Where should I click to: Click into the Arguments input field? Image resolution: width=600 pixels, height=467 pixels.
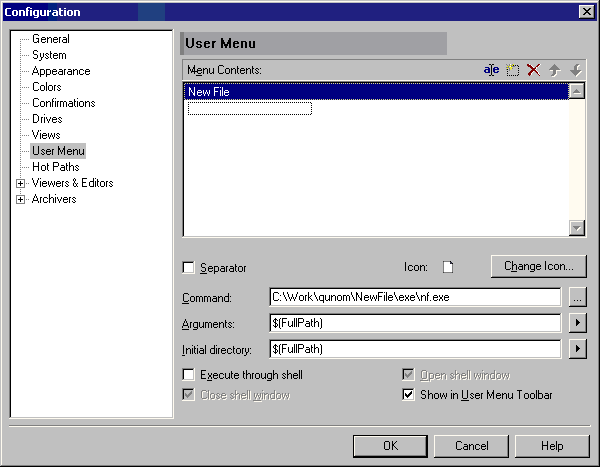point(415,323)
